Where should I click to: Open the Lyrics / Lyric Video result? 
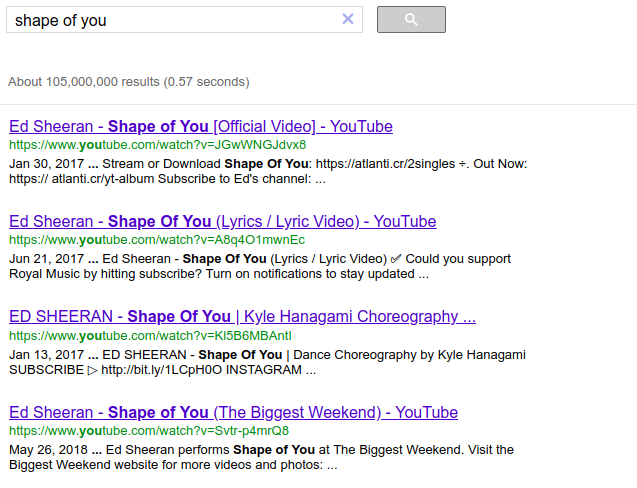(x=223, y=221)
